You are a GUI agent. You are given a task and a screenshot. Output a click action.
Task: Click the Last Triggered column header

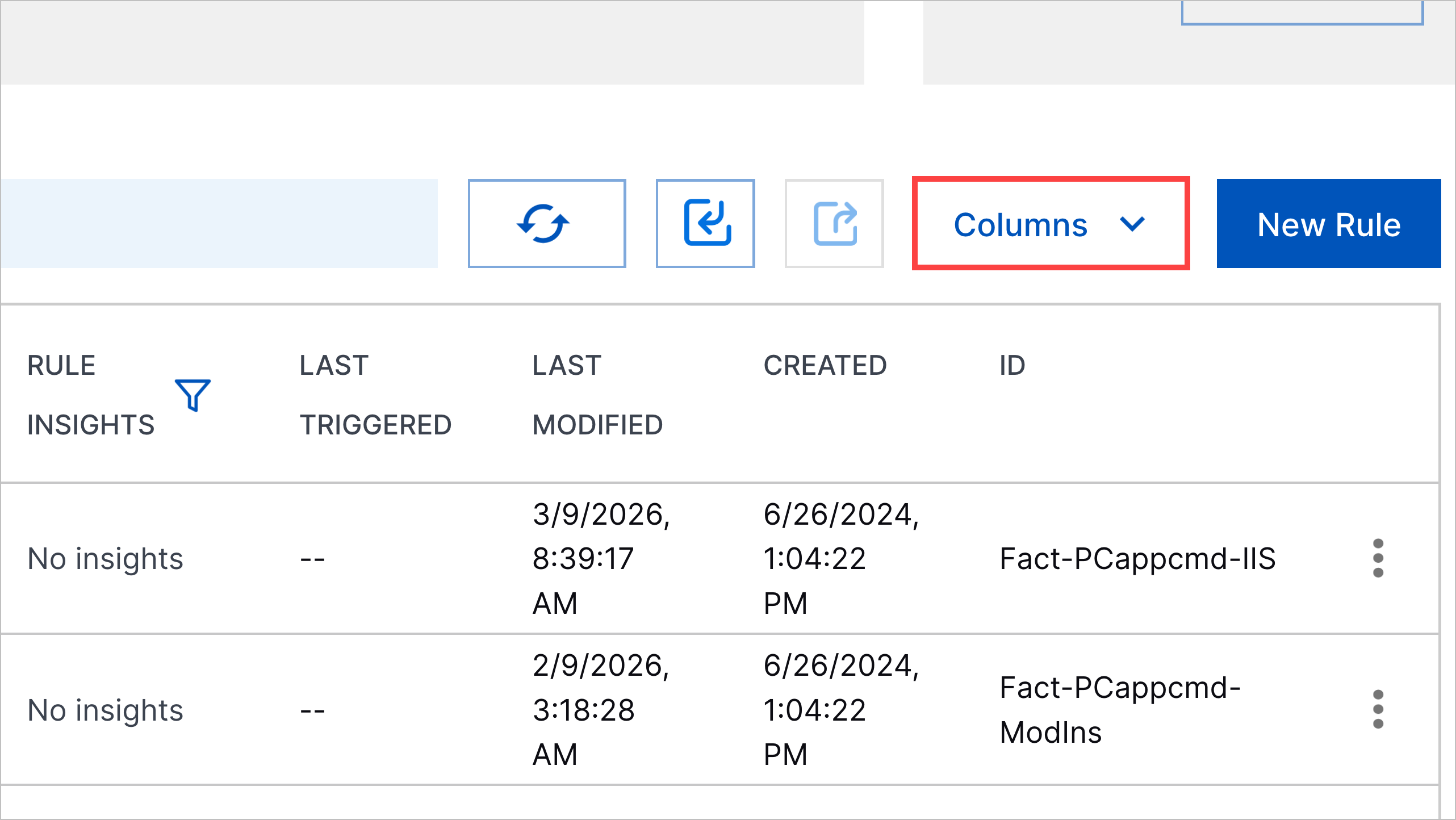(375, 395)
